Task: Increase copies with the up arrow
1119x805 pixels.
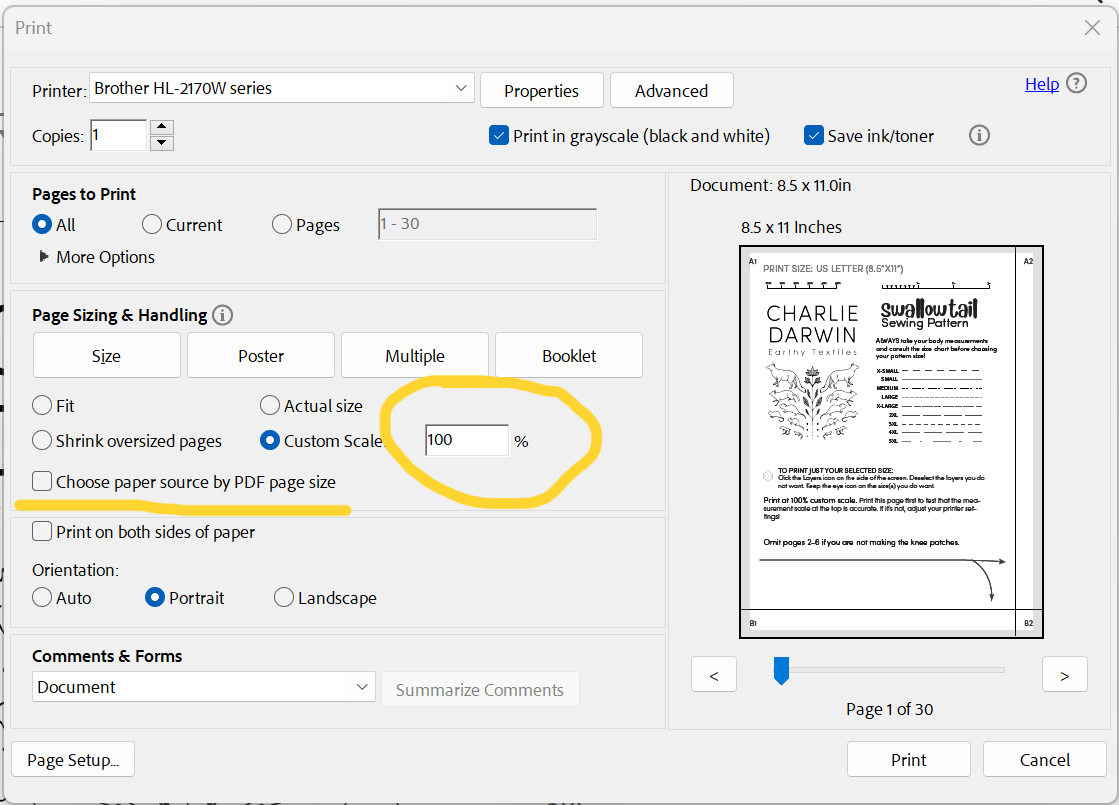Action: click(x=162, y=127)
